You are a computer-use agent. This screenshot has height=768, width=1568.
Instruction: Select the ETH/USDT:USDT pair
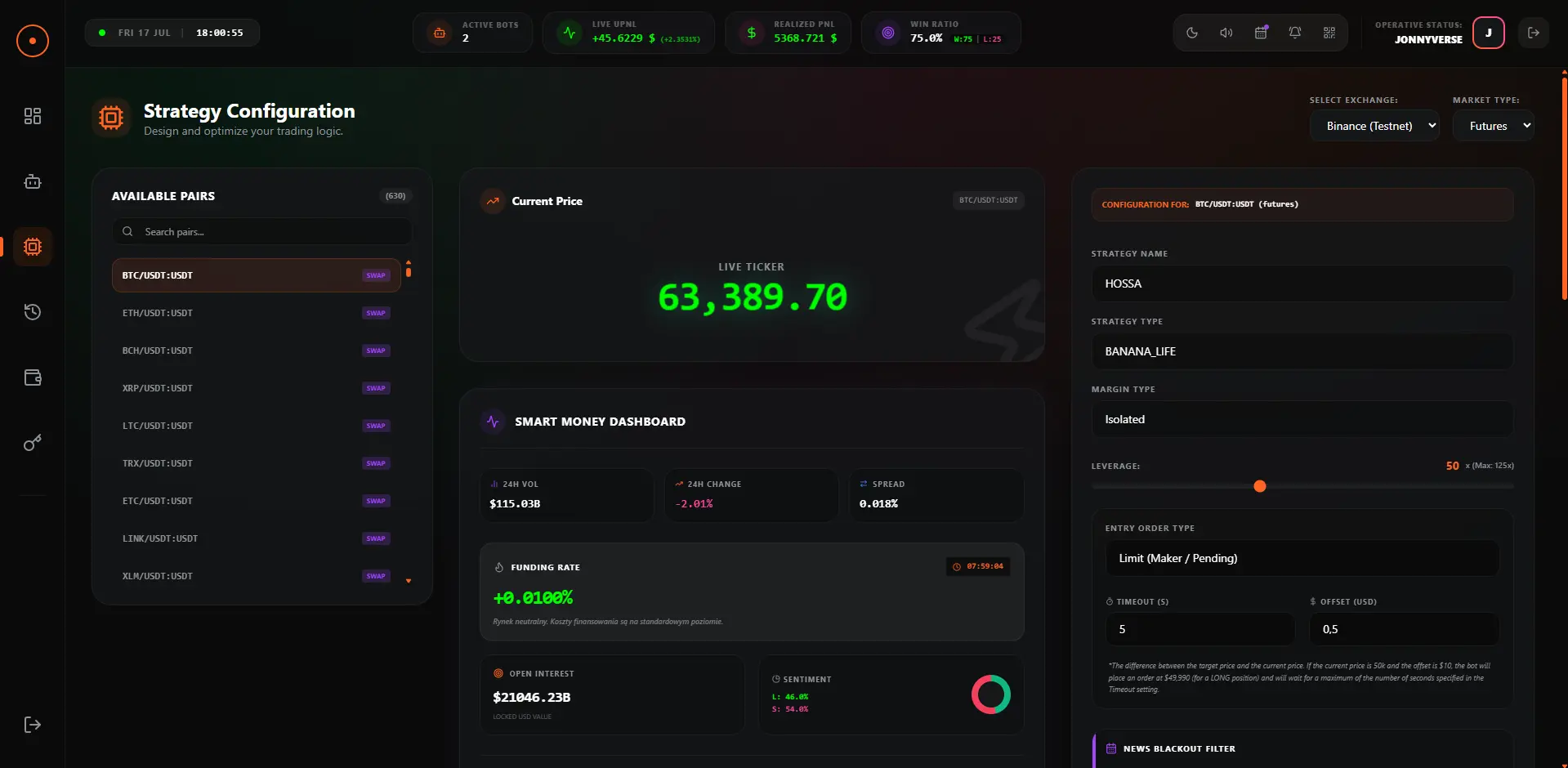pyautogui.click(x=256, y=313)
